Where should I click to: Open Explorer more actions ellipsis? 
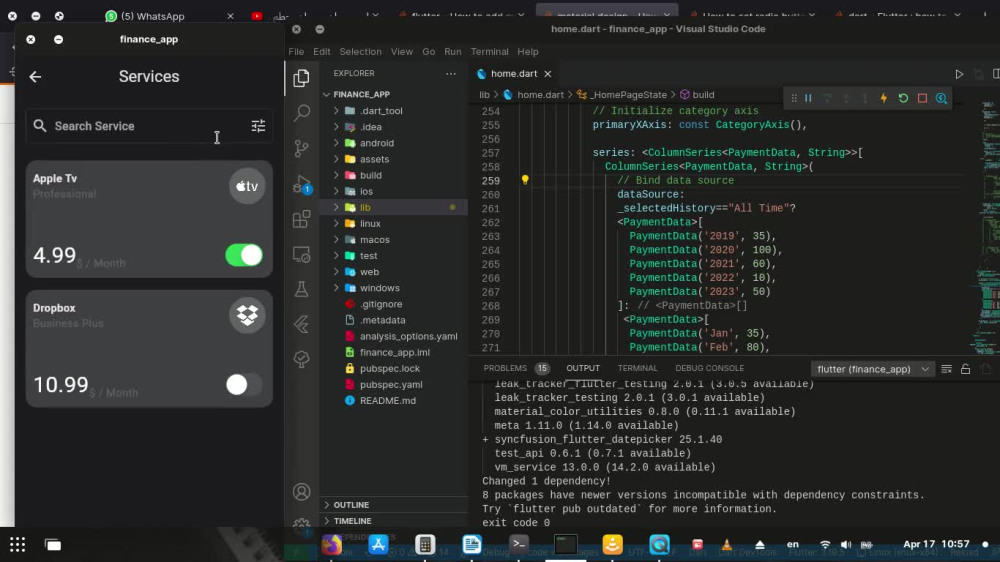click(451, 73)
